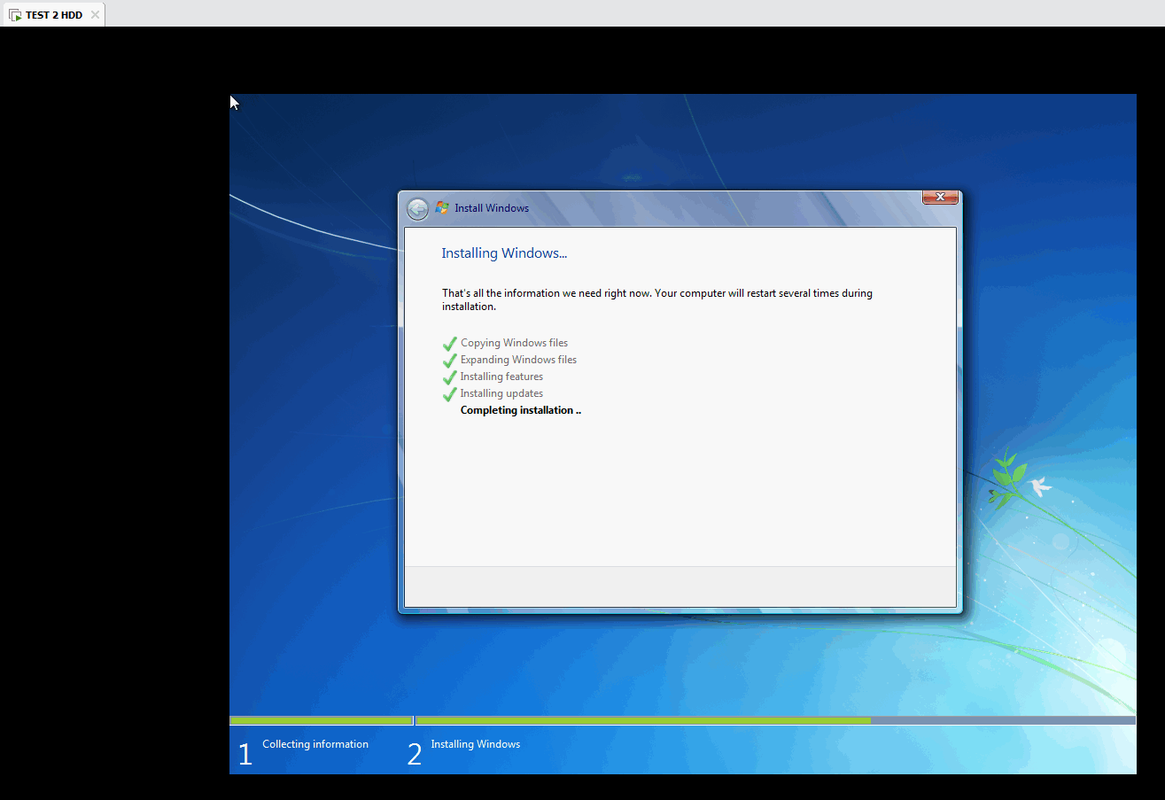Click the checkmark beside Installing updates
1165x800 pixels.
coord(450,394)
